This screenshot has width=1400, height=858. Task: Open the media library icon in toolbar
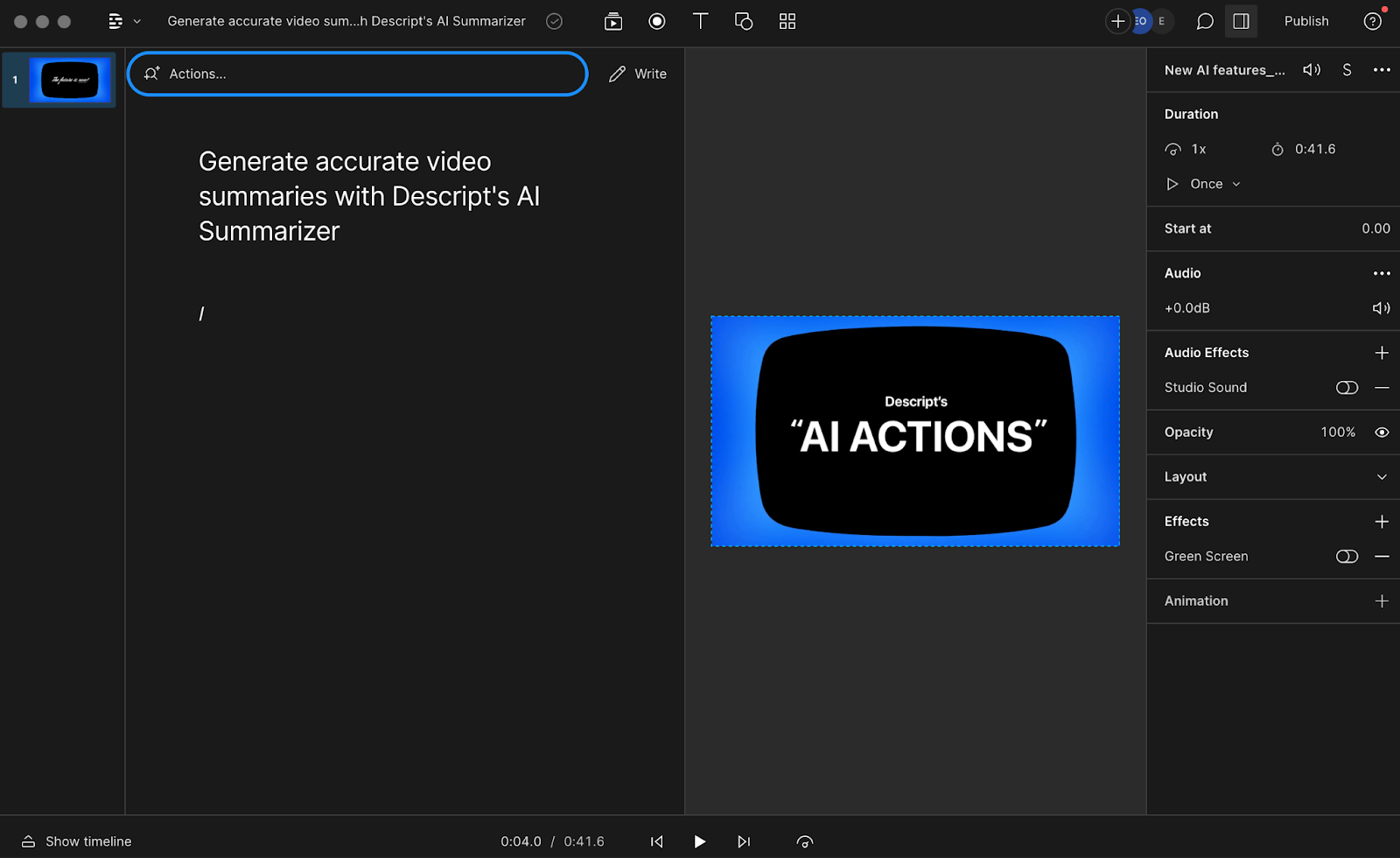click(x=613, y=21)
